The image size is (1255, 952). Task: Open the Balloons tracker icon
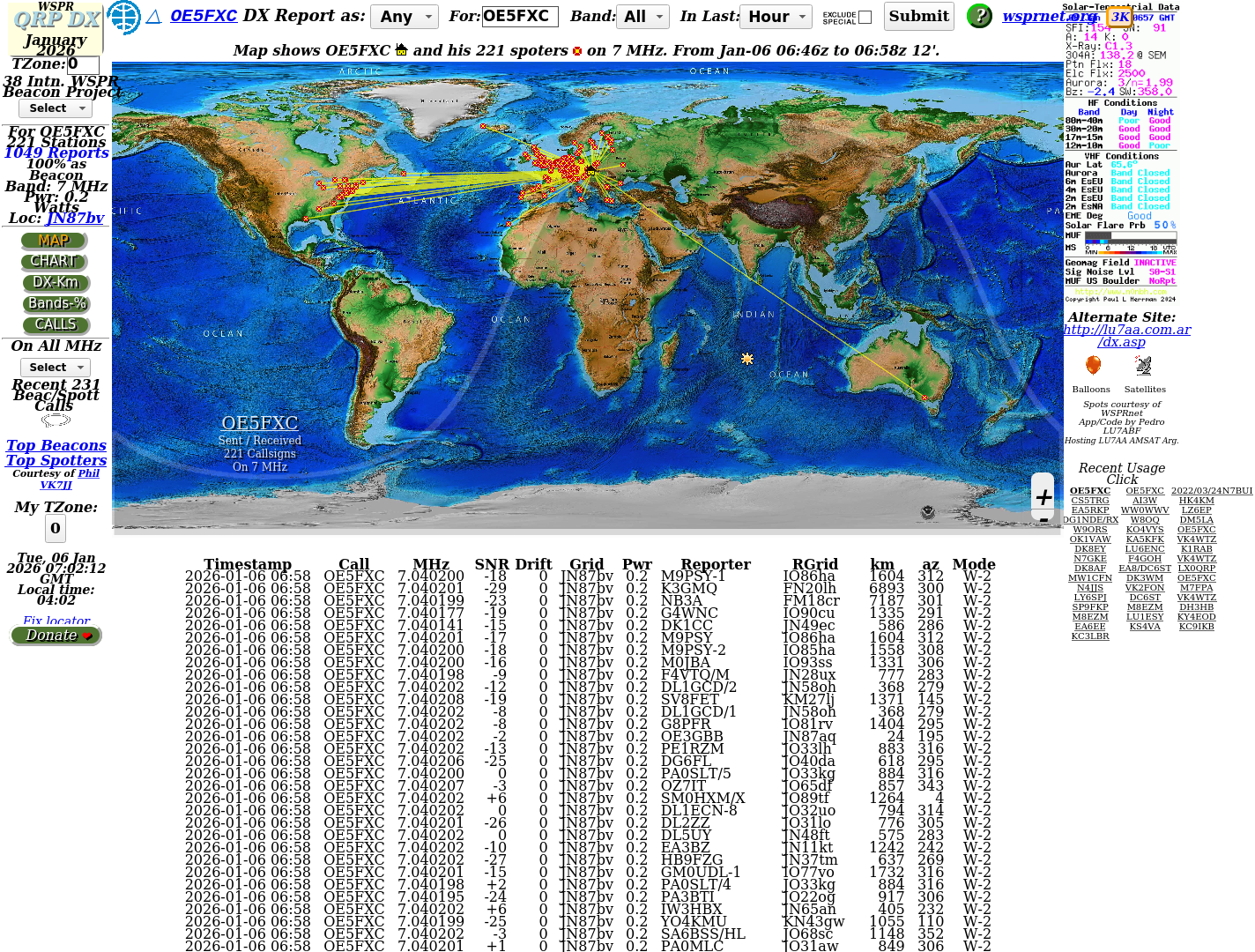point(1092,366)
